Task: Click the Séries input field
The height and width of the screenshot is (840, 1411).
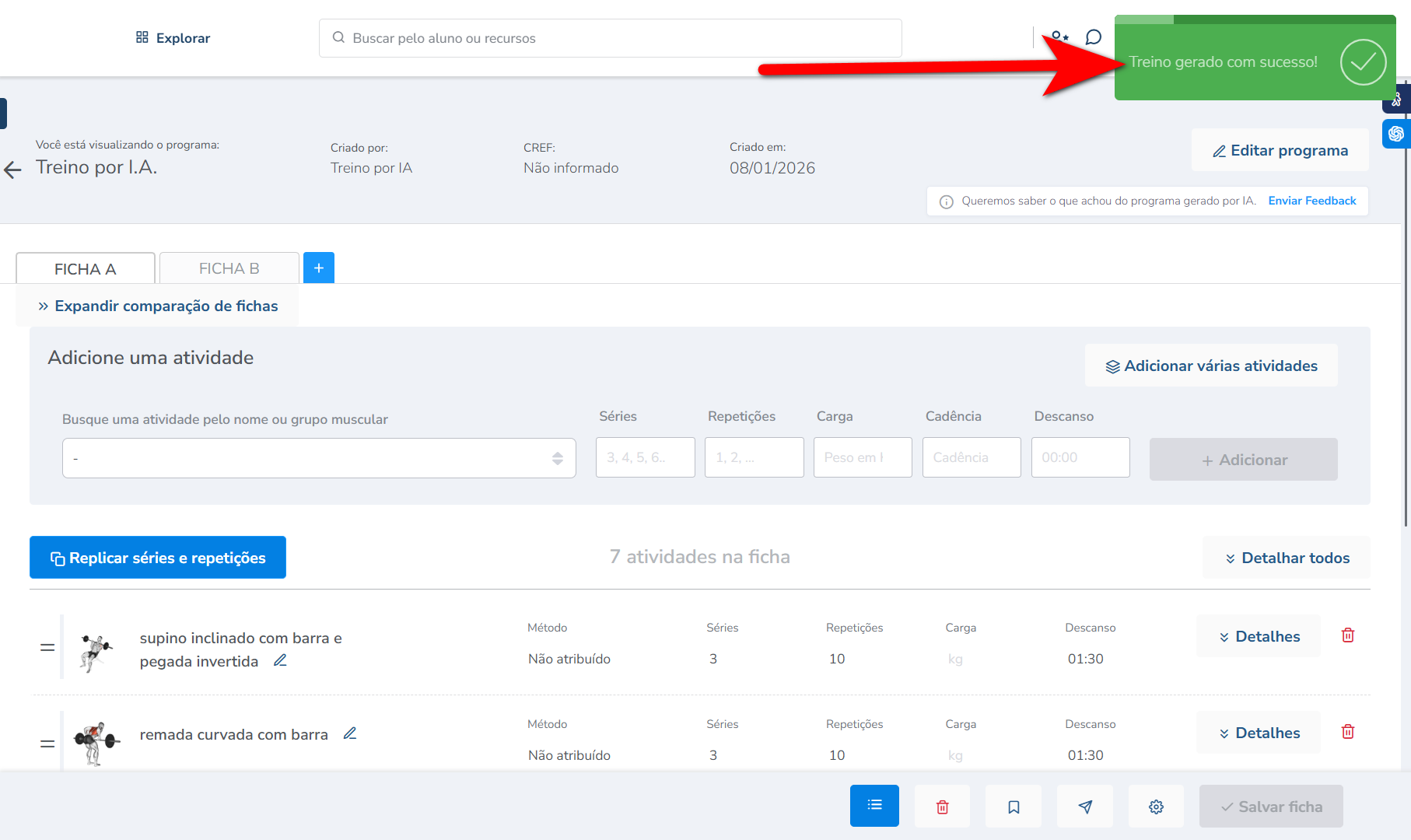Action: [645, 457]
